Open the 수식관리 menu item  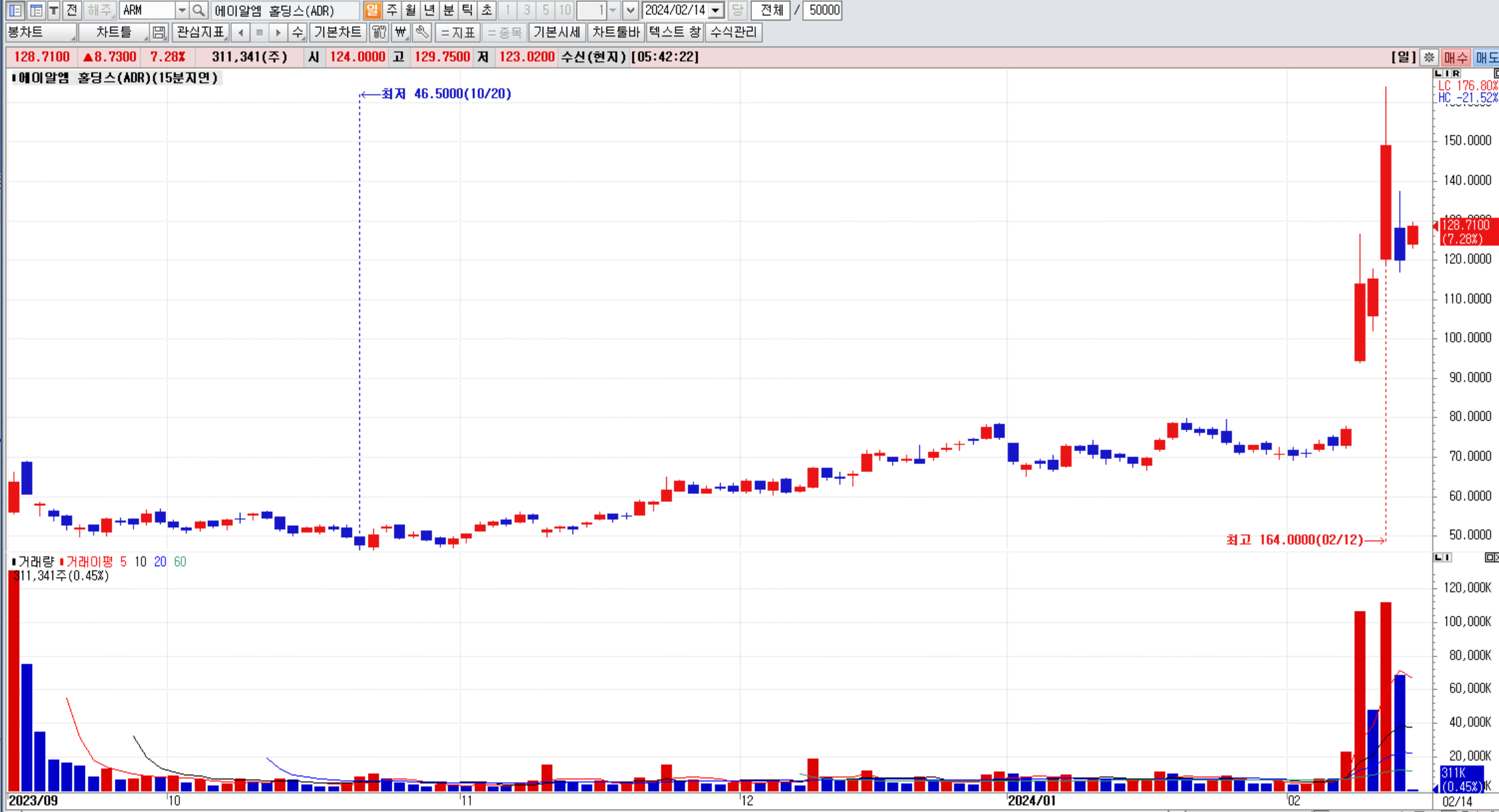(x=734, y=32)
